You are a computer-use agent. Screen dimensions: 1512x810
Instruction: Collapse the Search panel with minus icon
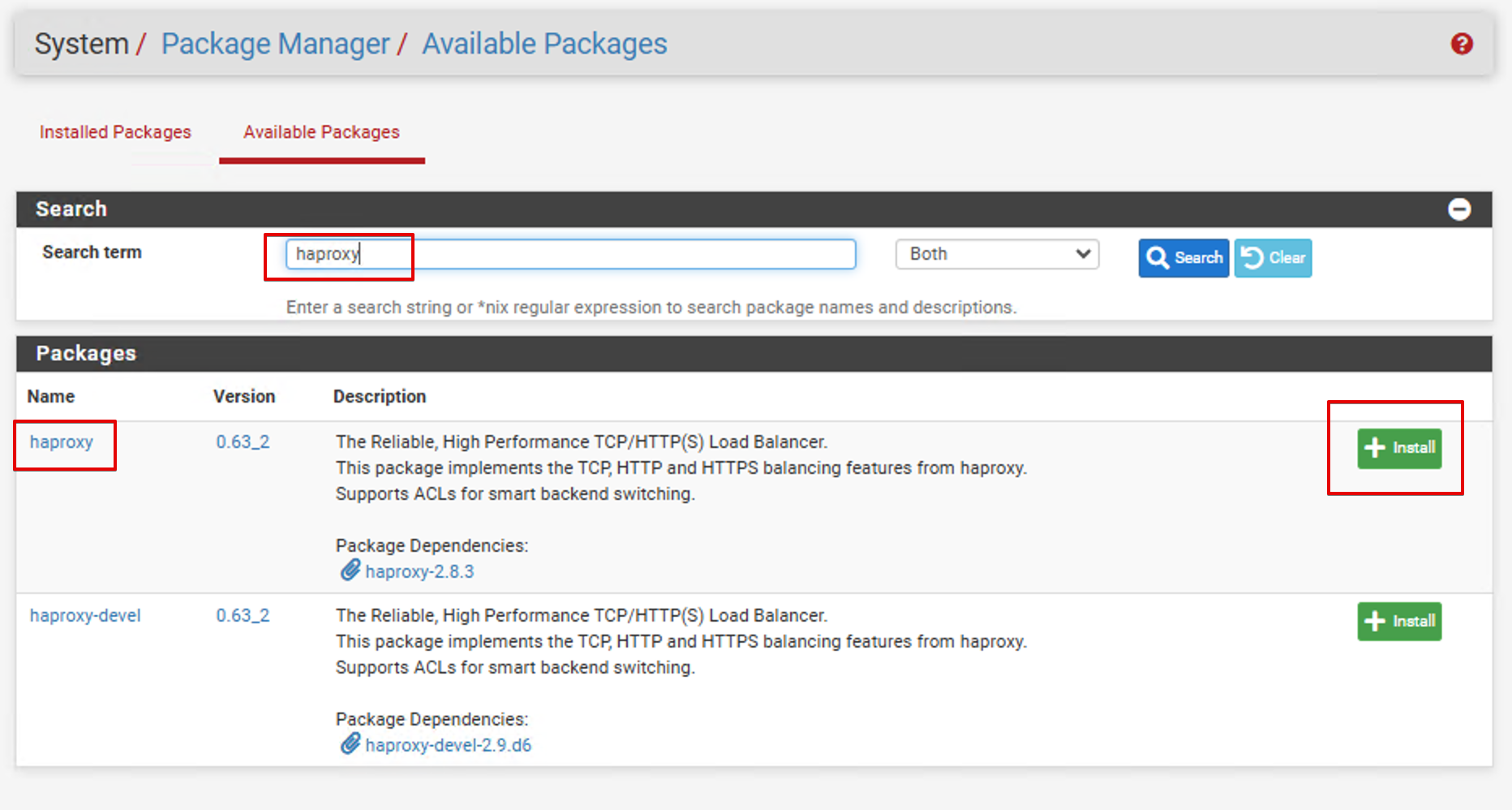coord(1458,209)
